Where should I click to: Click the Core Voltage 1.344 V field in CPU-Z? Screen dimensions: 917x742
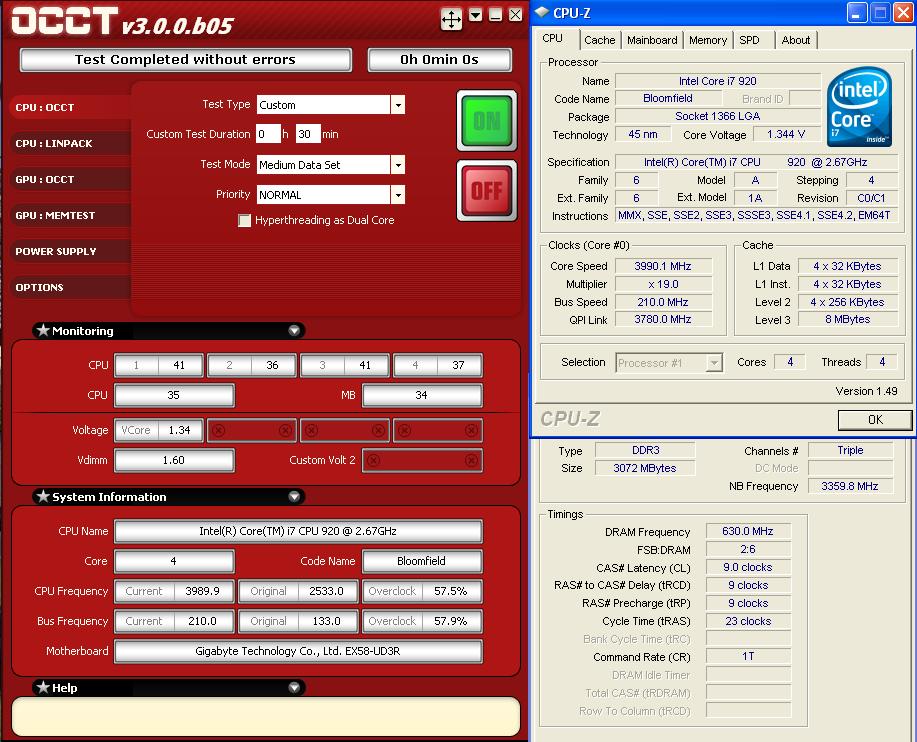787,134
